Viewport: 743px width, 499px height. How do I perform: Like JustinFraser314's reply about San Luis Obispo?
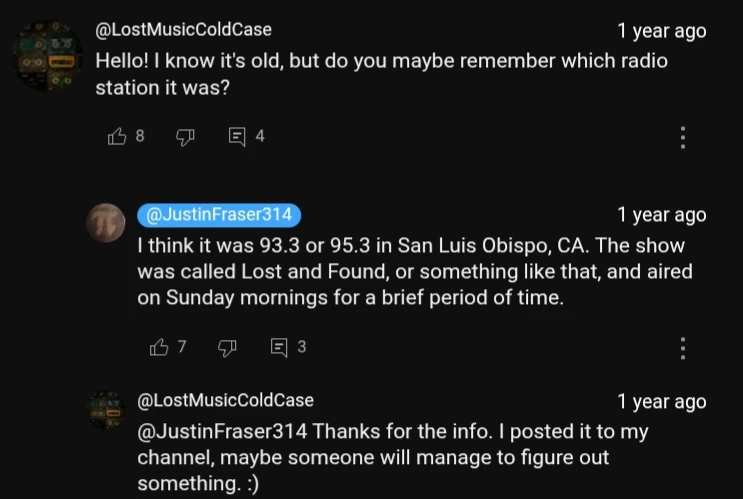point(158,347)
